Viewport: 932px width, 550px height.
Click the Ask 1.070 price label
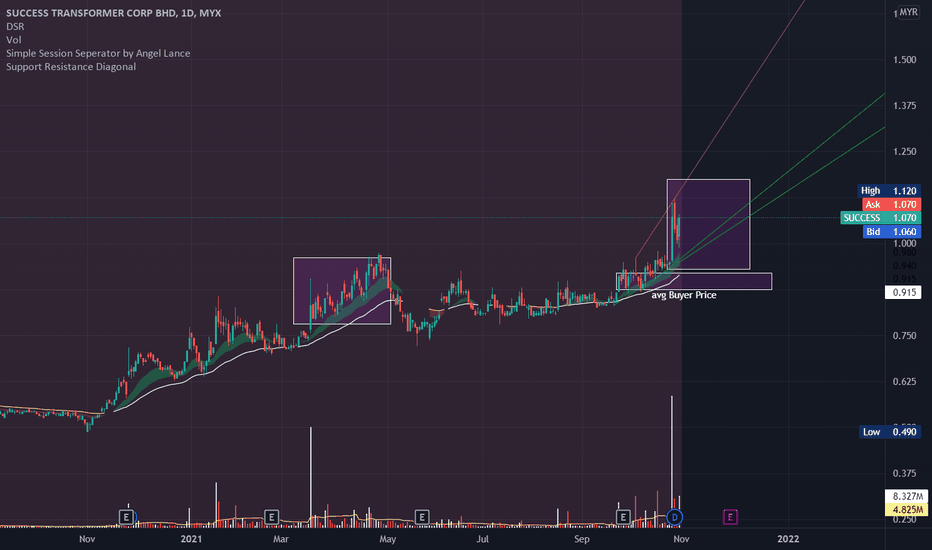pos(891,205)
